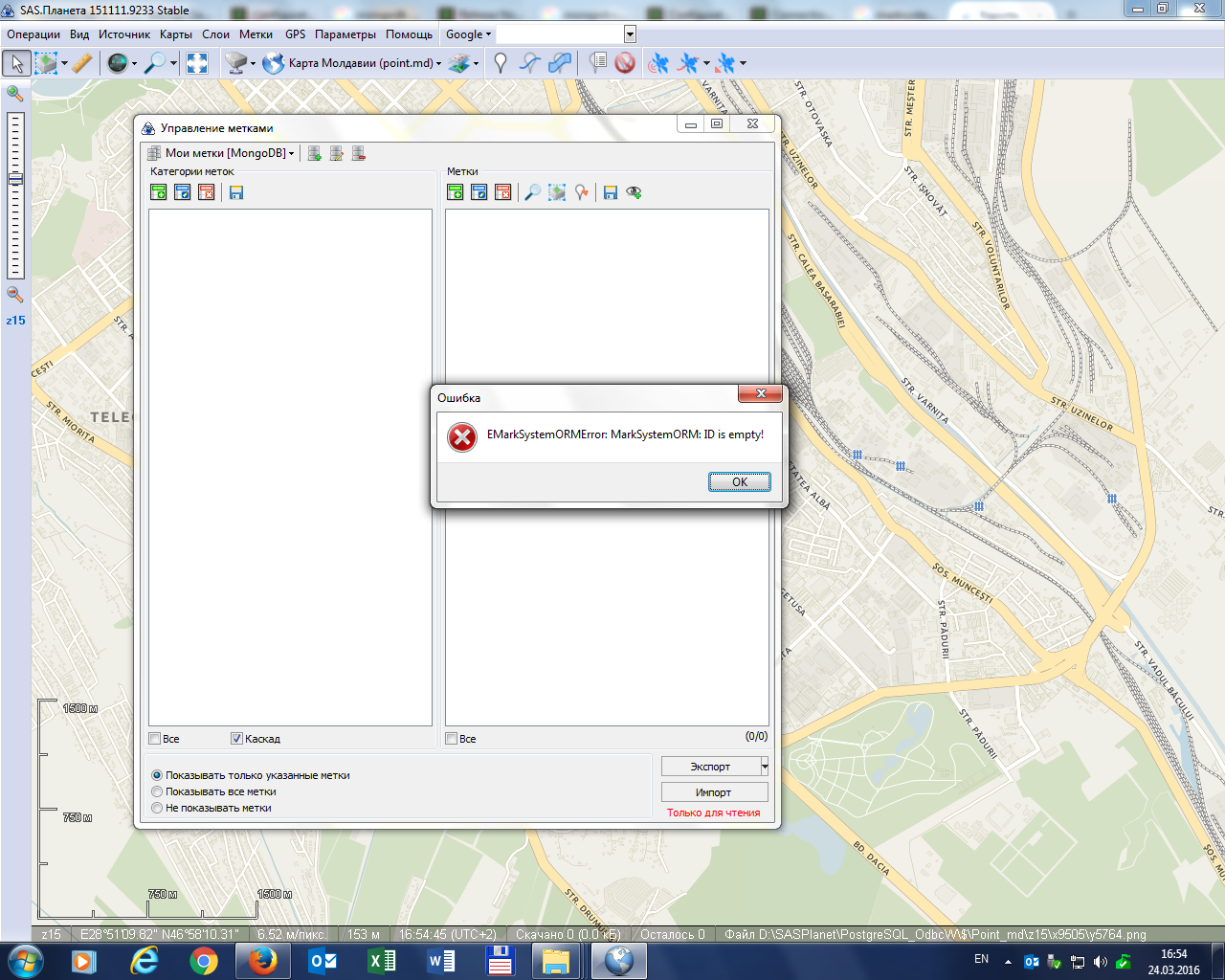The height and width of the screenshot is (980, 1225).
Task: Click the find mark magnifier icon
Action: [532, 192]
